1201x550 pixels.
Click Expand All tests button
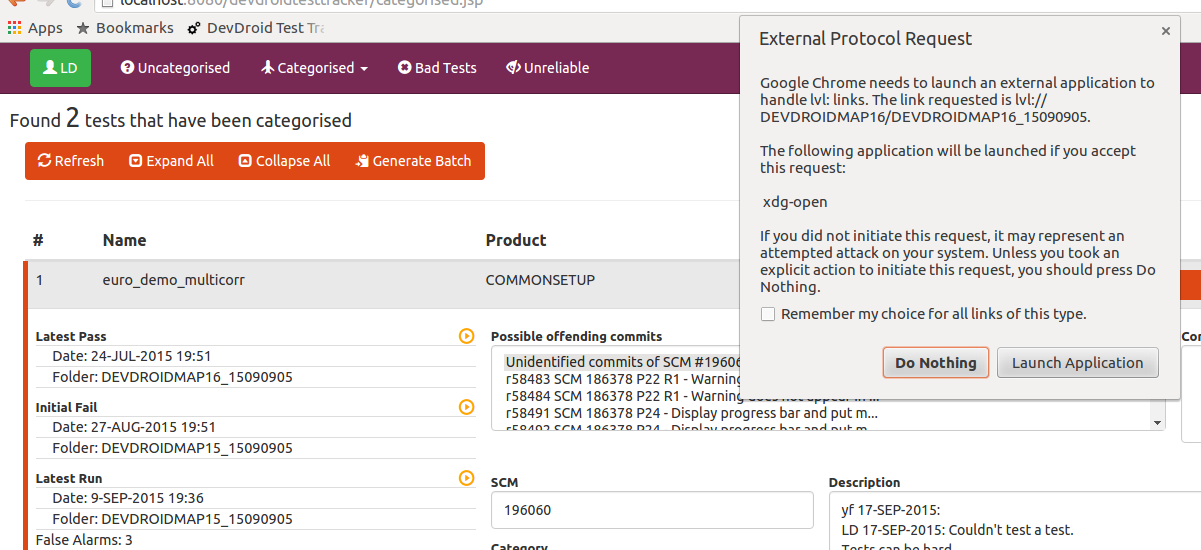pyautogui.click(x=171, y=161)
